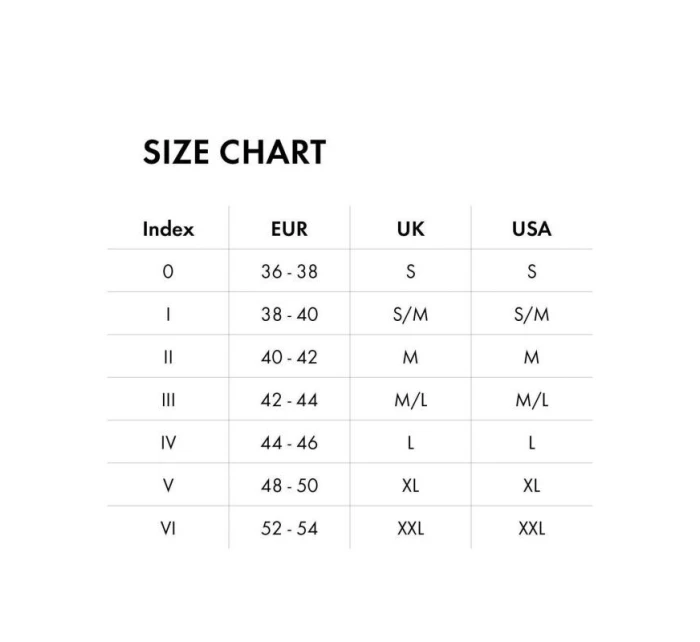The width and height of the screenshot is (700, 642).
Task: Click S/M in the UK column
Action: (x=410, y=314)
